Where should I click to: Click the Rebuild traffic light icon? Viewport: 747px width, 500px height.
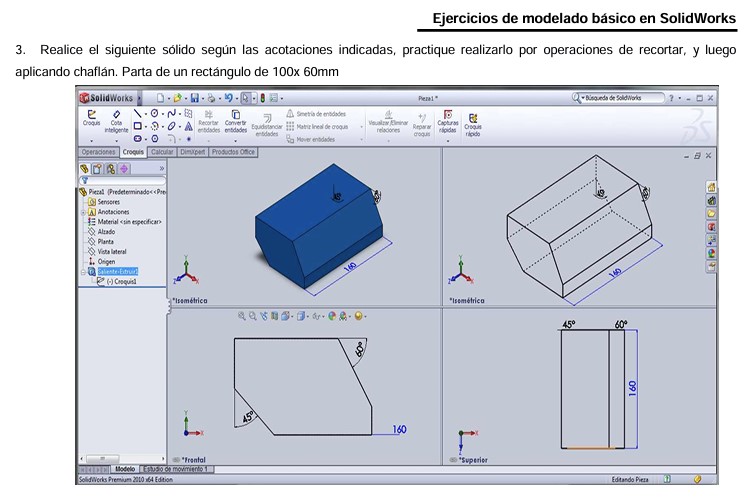coord(262,98)
